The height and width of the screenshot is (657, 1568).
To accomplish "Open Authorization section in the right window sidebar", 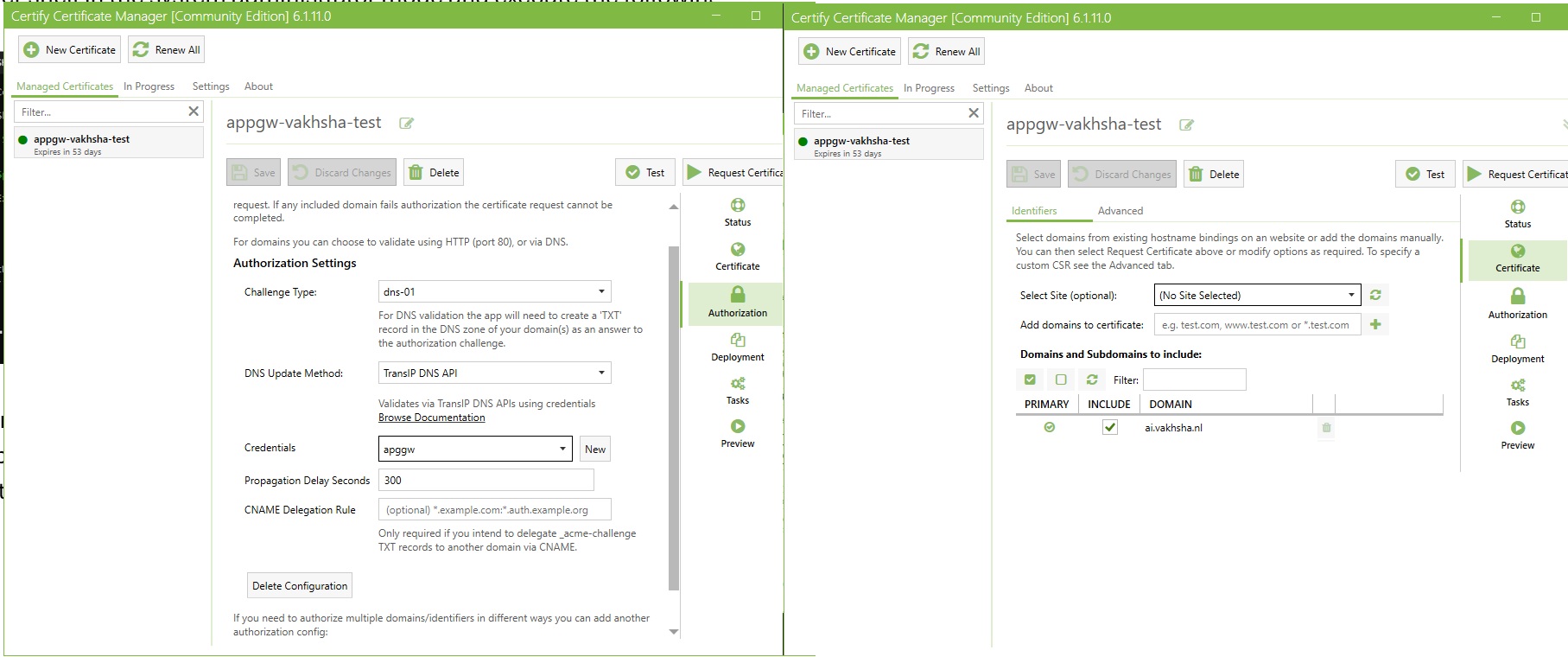I will 1517,303.
